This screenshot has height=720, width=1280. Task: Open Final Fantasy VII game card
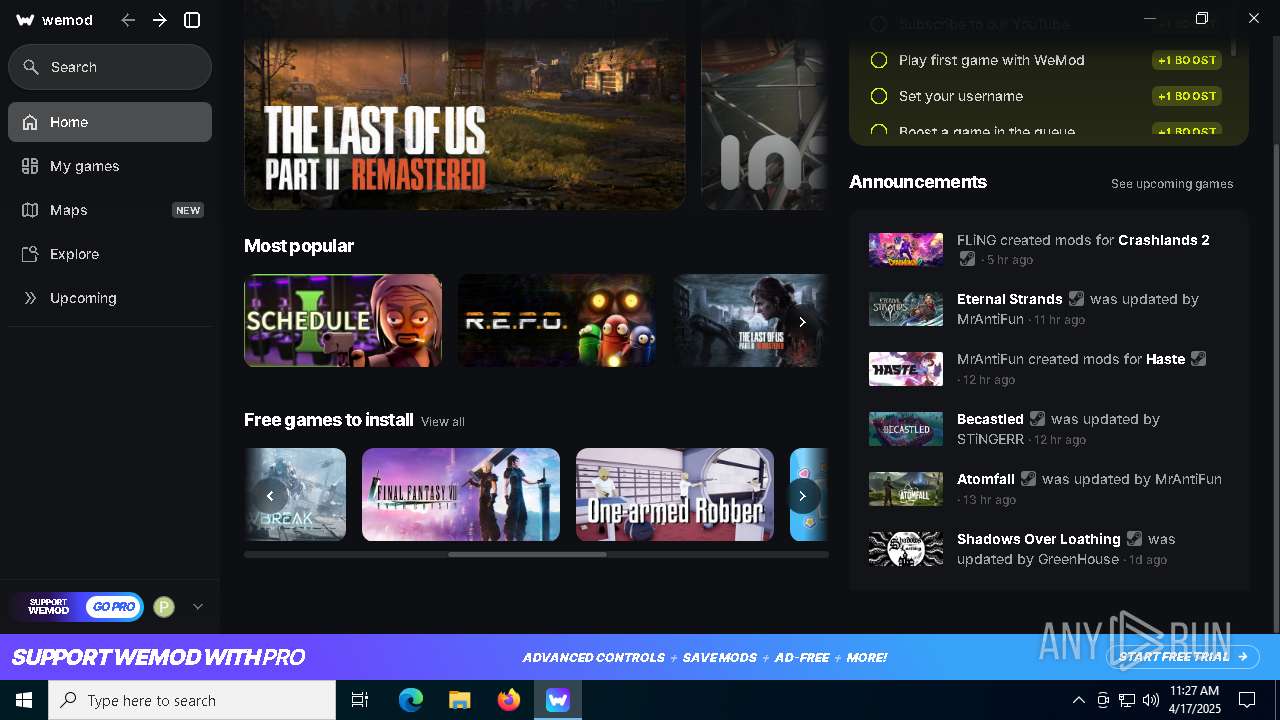click(461, 495)
